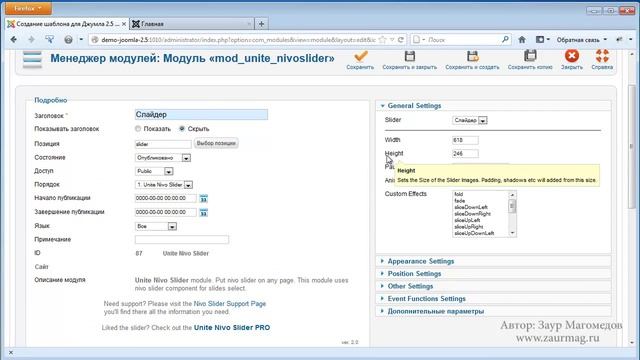This screenshot has height=360, width=640.
Task: Switch to the Создание шаблона для Джумла tab
Action: [x=67, y=24]
